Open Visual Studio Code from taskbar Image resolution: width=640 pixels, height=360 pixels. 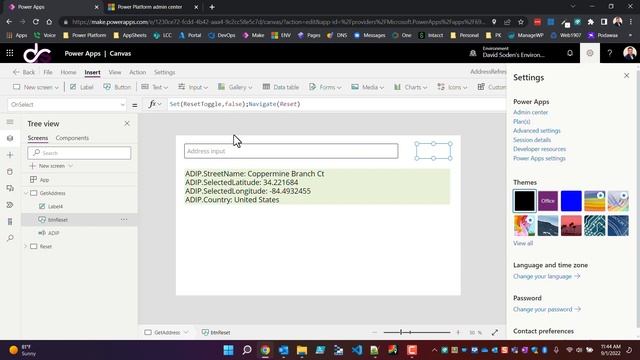point(357,350)
